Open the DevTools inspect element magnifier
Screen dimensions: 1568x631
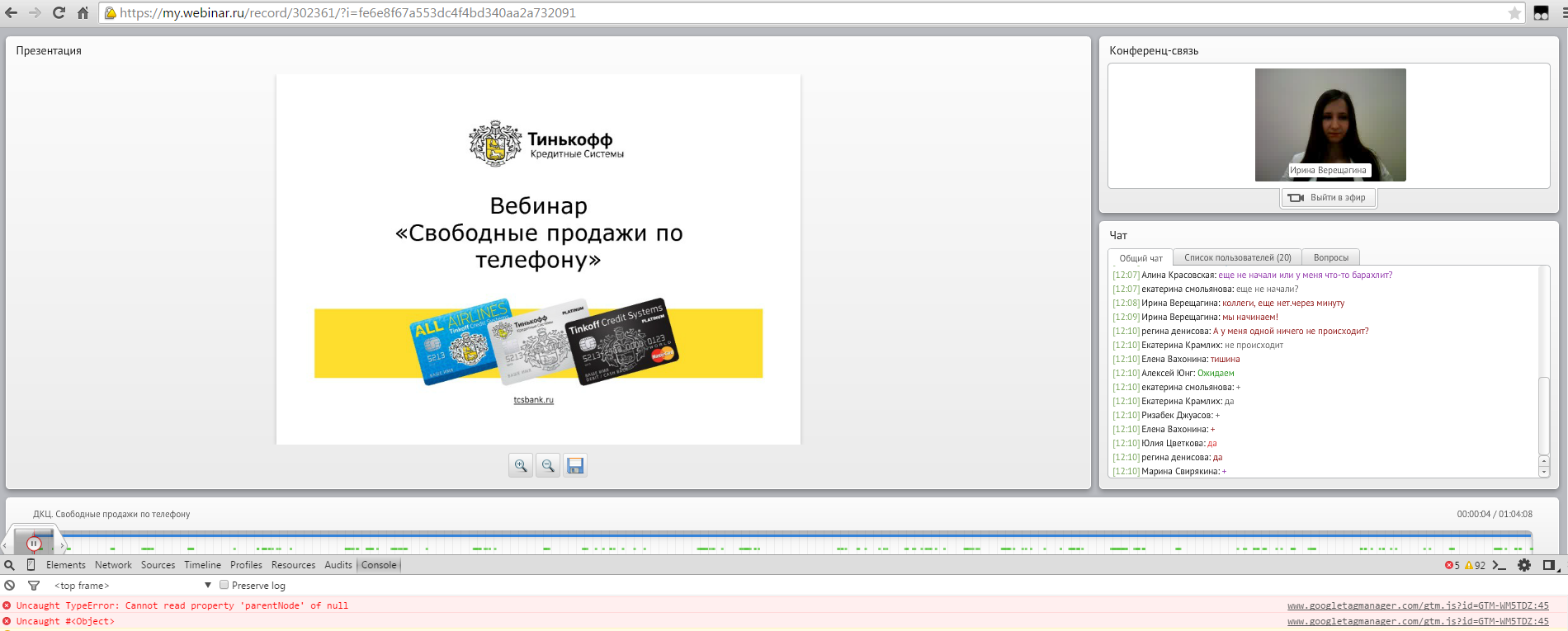coord(10,565)
